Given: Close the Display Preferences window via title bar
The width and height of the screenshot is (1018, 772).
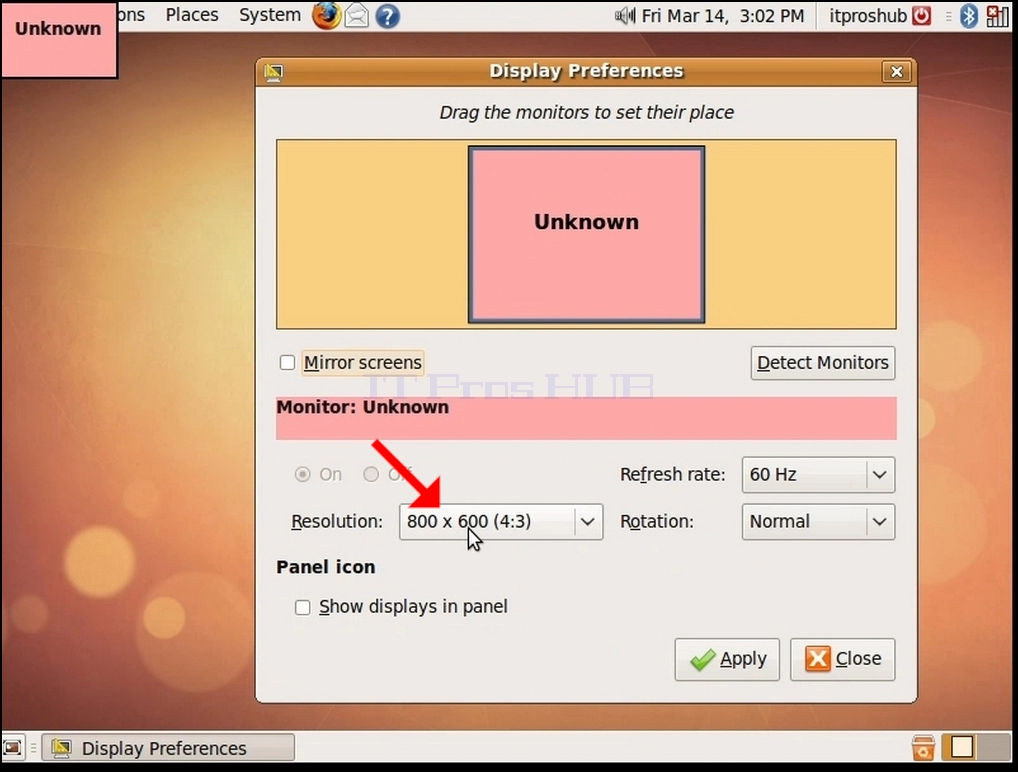Looking at the screenshot, I should pyautogui.click(x=897, y=71).
